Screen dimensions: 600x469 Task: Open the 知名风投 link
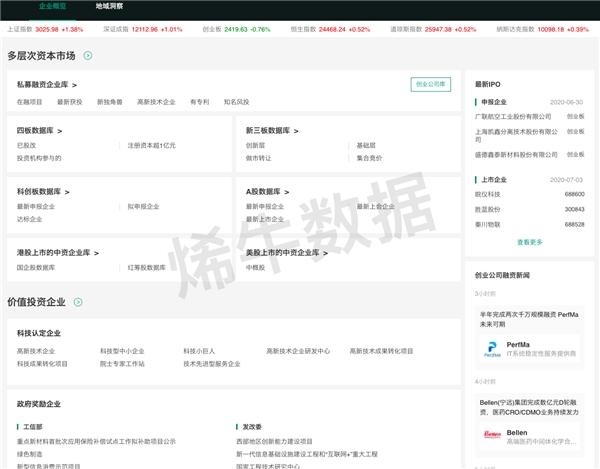pyautogui.click(x=236, y=102)
